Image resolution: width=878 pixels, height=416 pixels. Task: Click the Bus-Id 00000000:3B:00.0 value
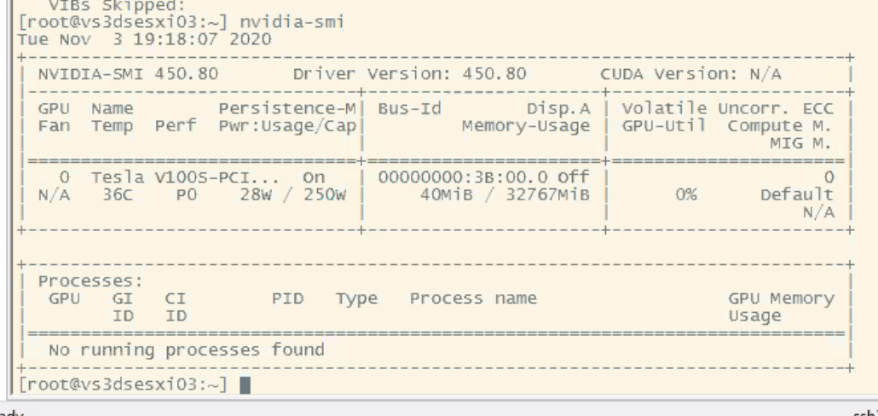click(463, 177)
